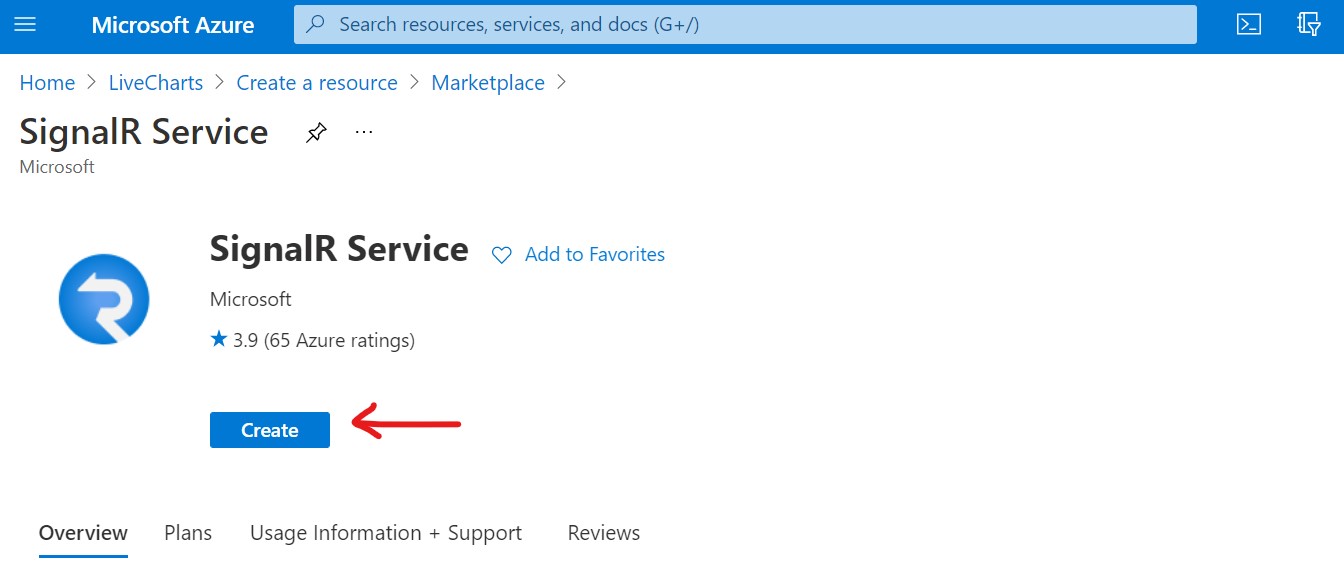
Task: Show the Reviews tab
Action: point(603,533)
